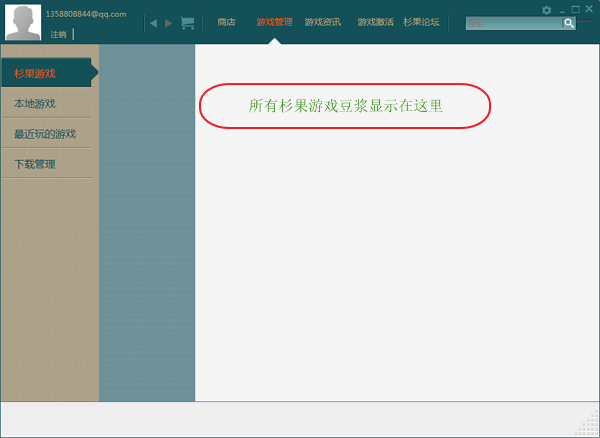Select 最近玩的游戏 in the sidebar
Screen dimensions: 600x438
pos(47,134)
